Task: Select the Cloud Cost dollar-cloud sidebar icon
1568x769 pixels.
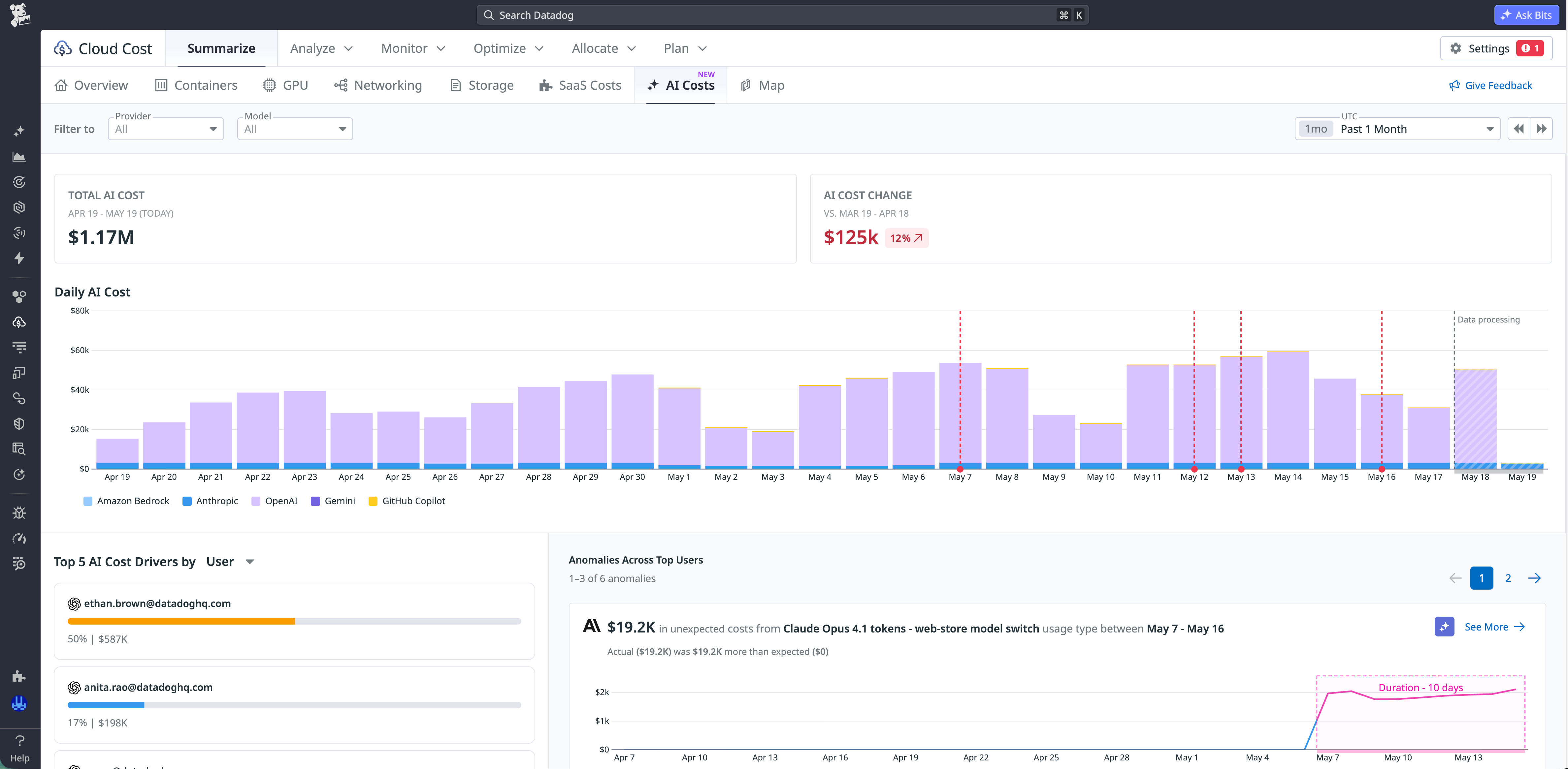Action: (x=19, y=322)
